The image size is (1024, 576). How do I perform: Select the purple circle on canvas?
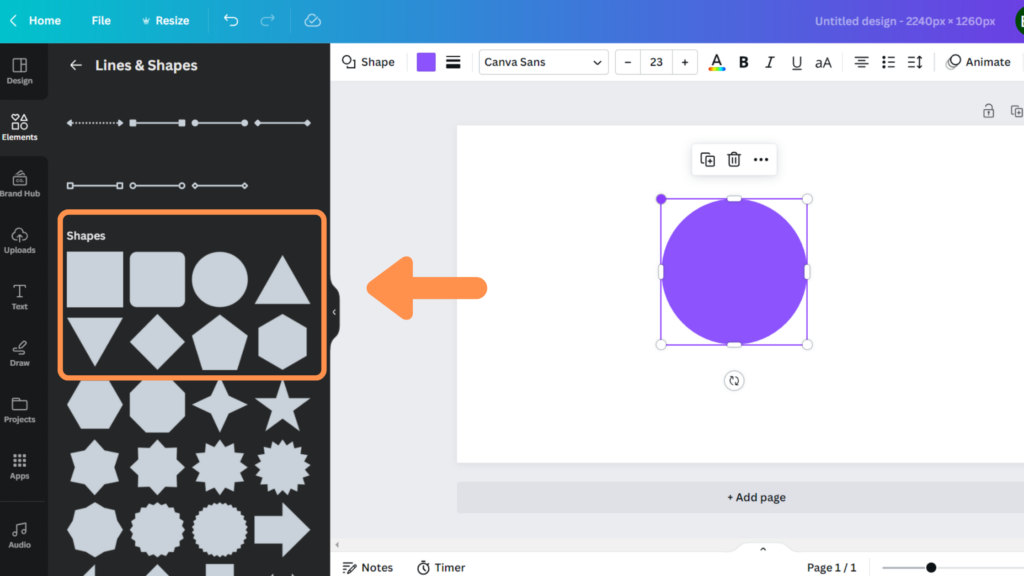(x=734, y=272)
